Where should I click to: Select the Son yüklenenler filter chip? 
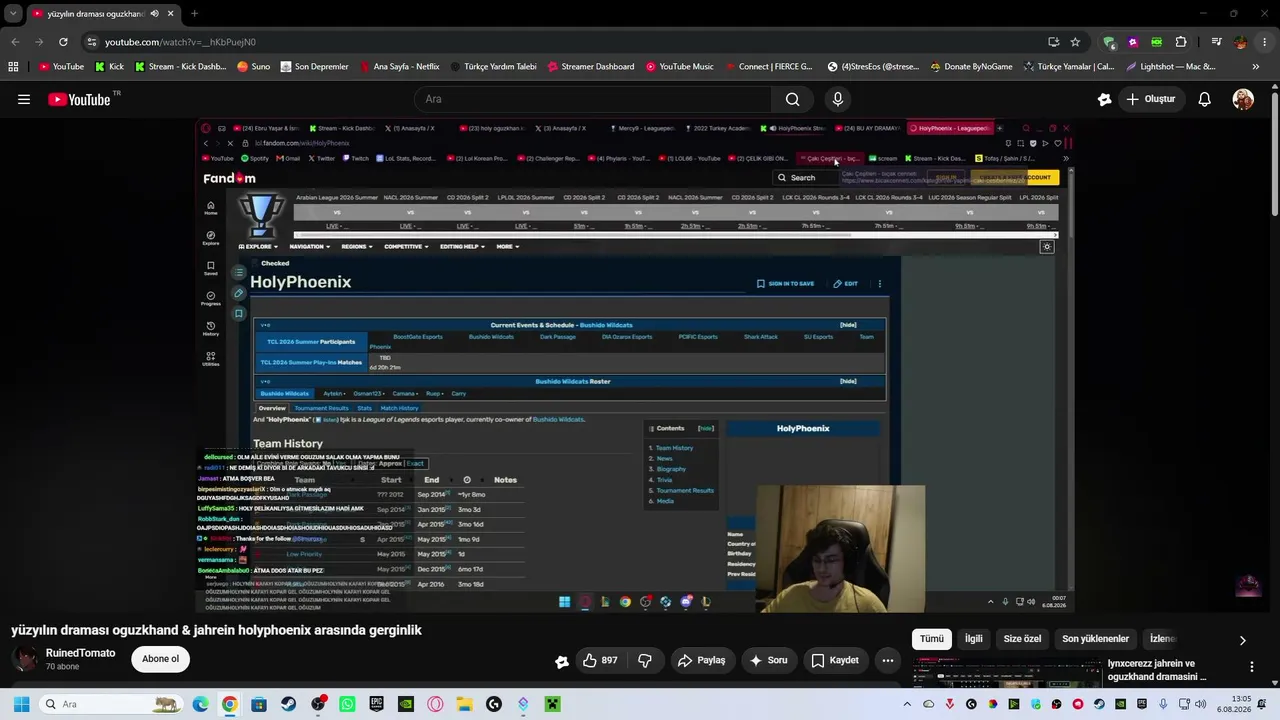[x=1095, y=639]
